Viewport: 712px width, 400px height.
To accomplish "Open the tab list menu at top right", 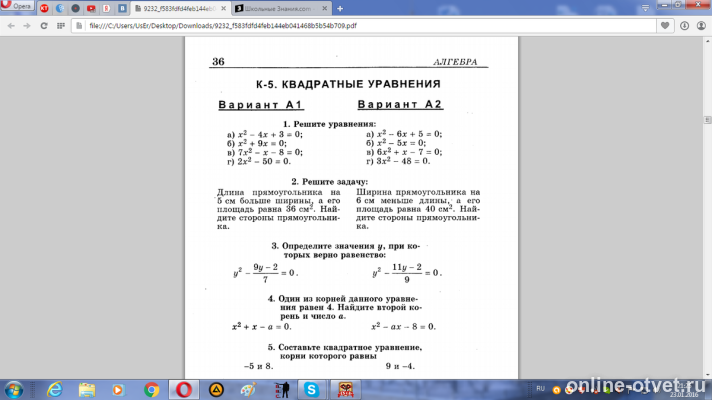I will [x=645, y=8].
